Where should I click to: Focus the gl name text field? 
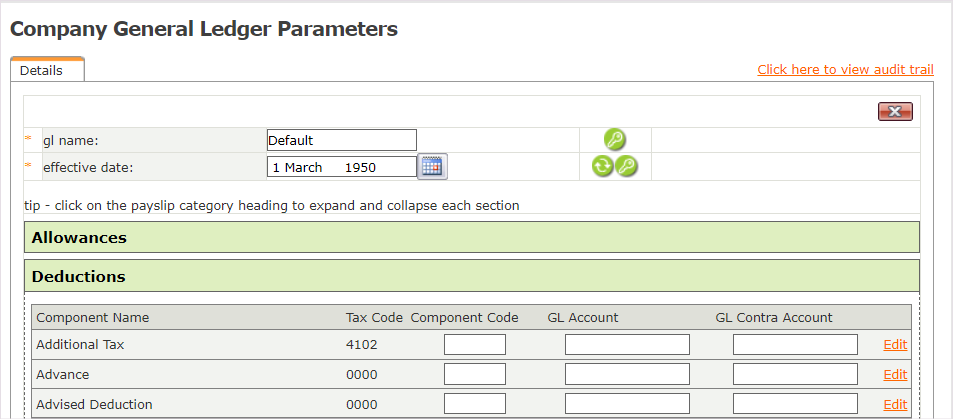[341, 140]
